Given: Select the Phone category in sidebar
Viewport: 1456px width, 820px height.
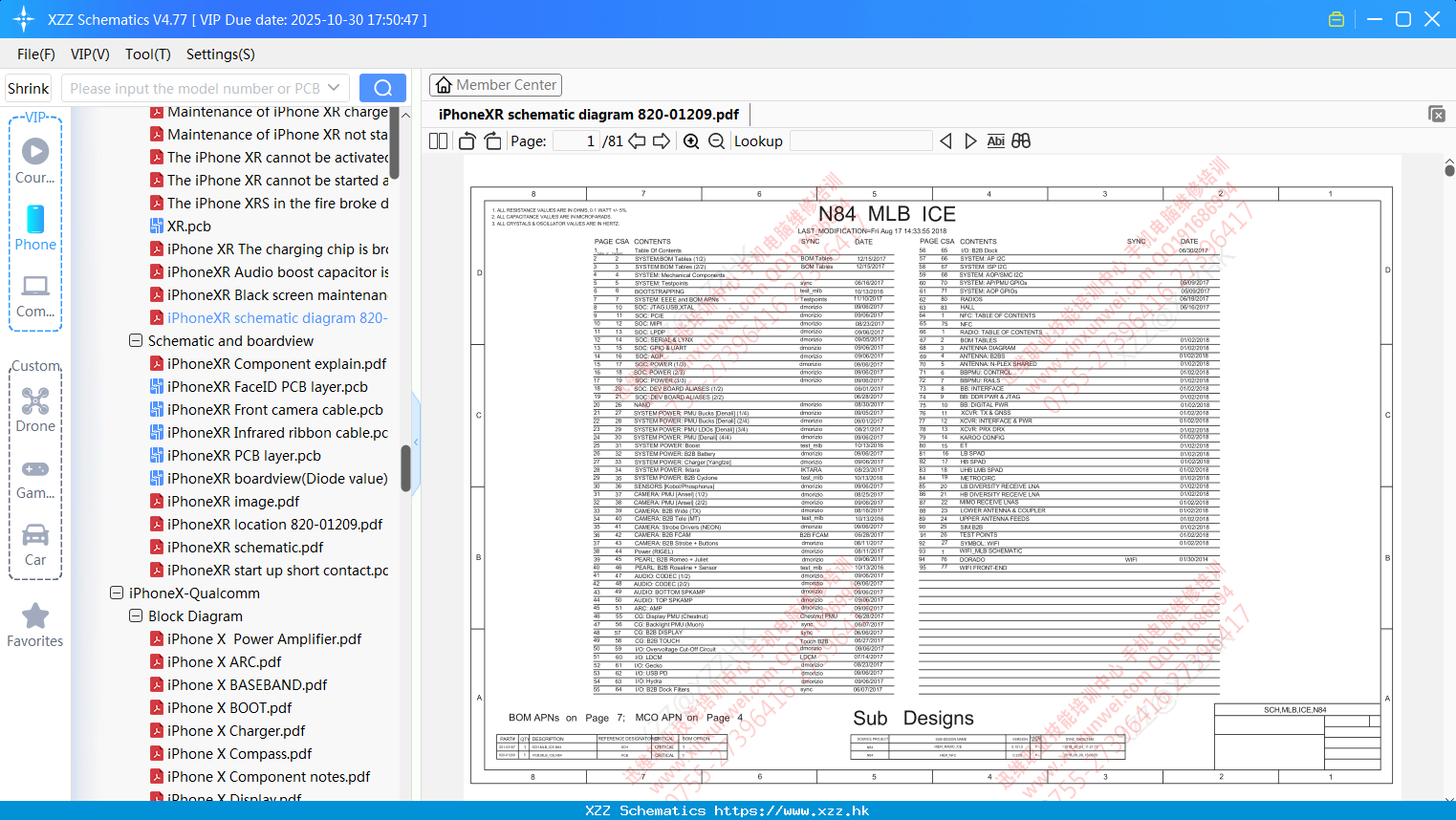Looking at the screenshot, I should click(35, 228).
